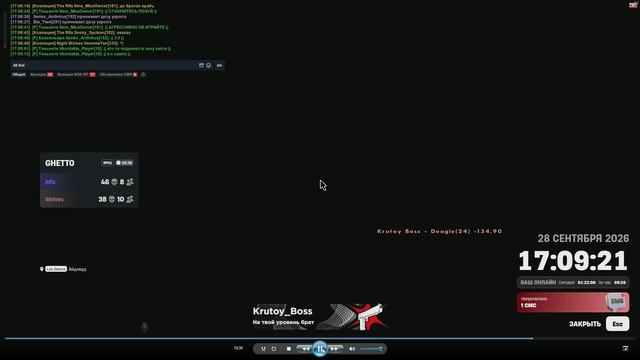Click the red icon at the top-right corner
Image resolution: width=640 pixels, height=360 pixels.
pos(633,4)
